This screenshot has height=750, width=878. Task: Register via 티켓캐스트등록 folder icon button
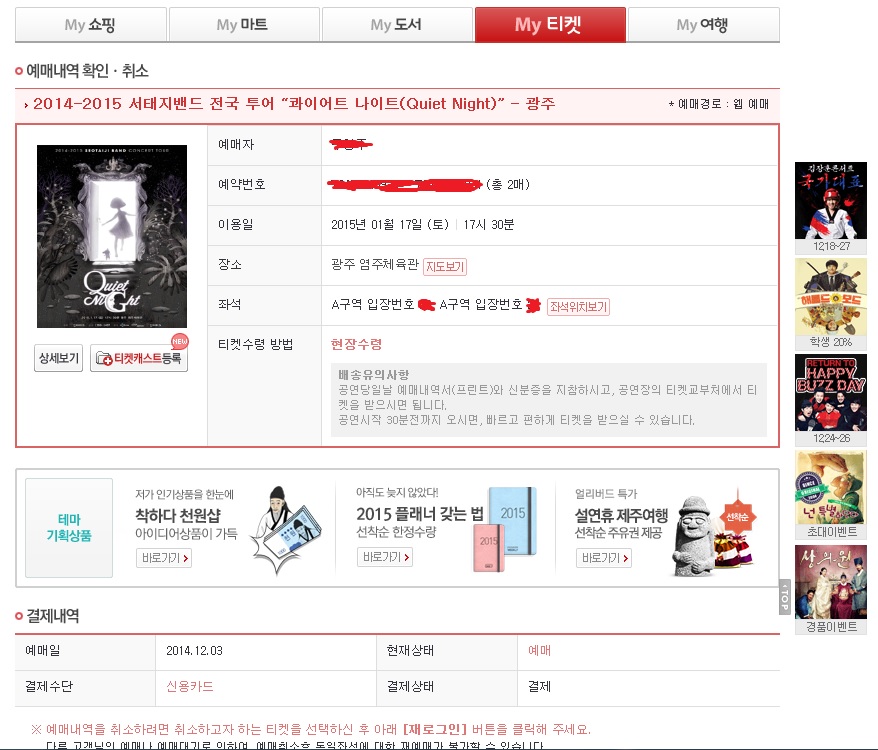pos(139,358)
